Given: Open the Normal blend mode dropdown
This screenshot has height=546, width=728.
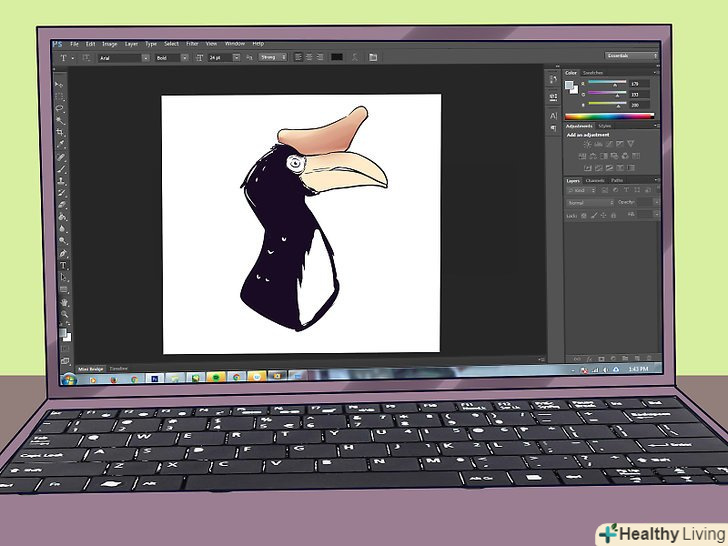Looking at the screenshot, I should 588,201.
